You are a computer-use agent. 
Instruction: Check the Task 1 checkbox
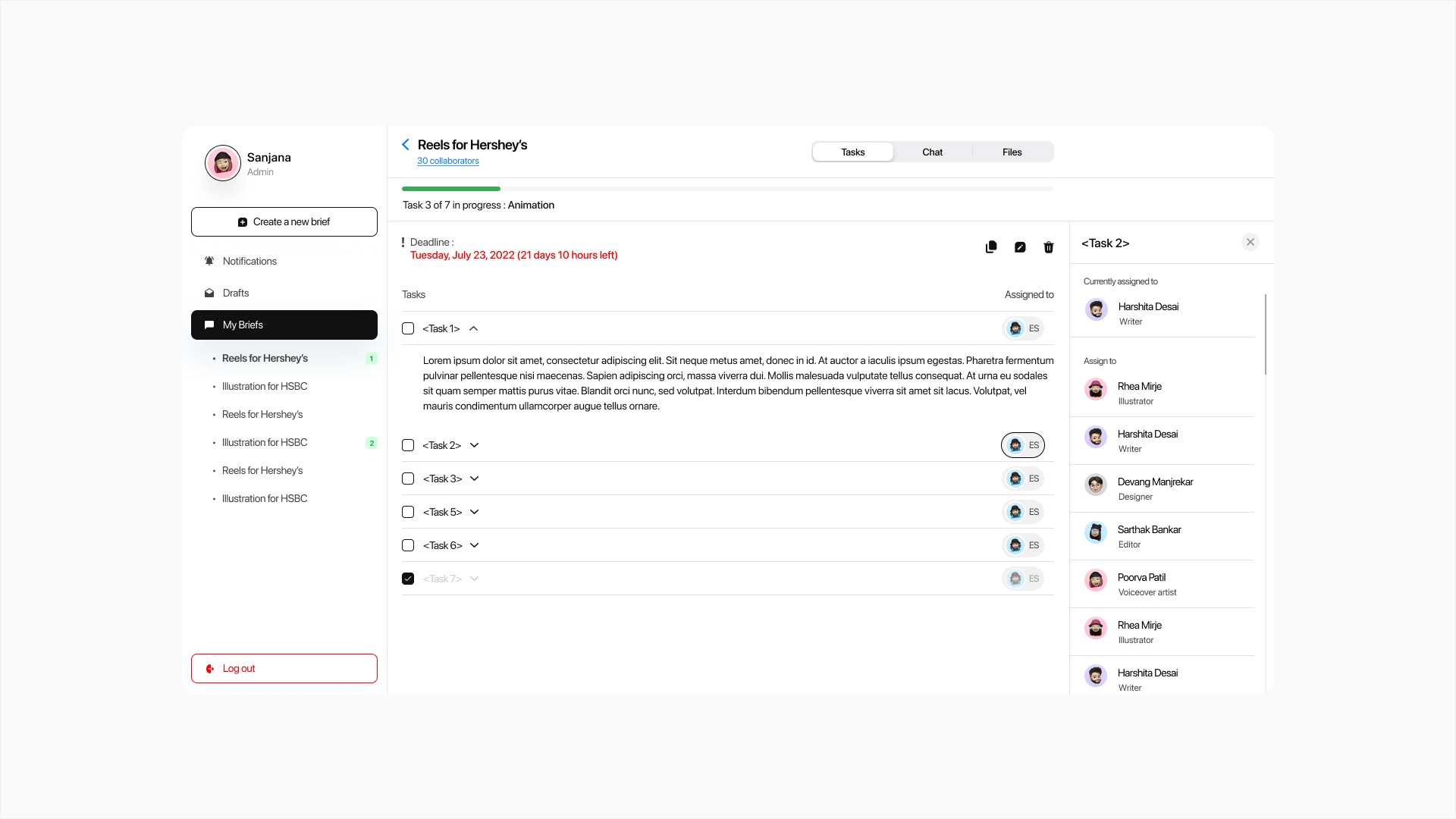(408, 328)
